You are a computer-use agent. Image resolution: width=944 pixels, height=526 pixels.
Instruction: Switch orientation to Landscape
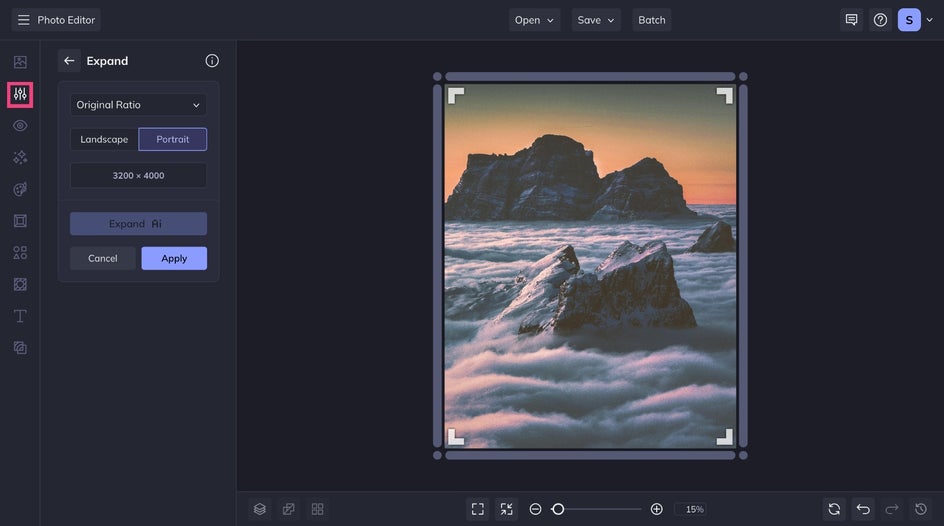point(104,139)
